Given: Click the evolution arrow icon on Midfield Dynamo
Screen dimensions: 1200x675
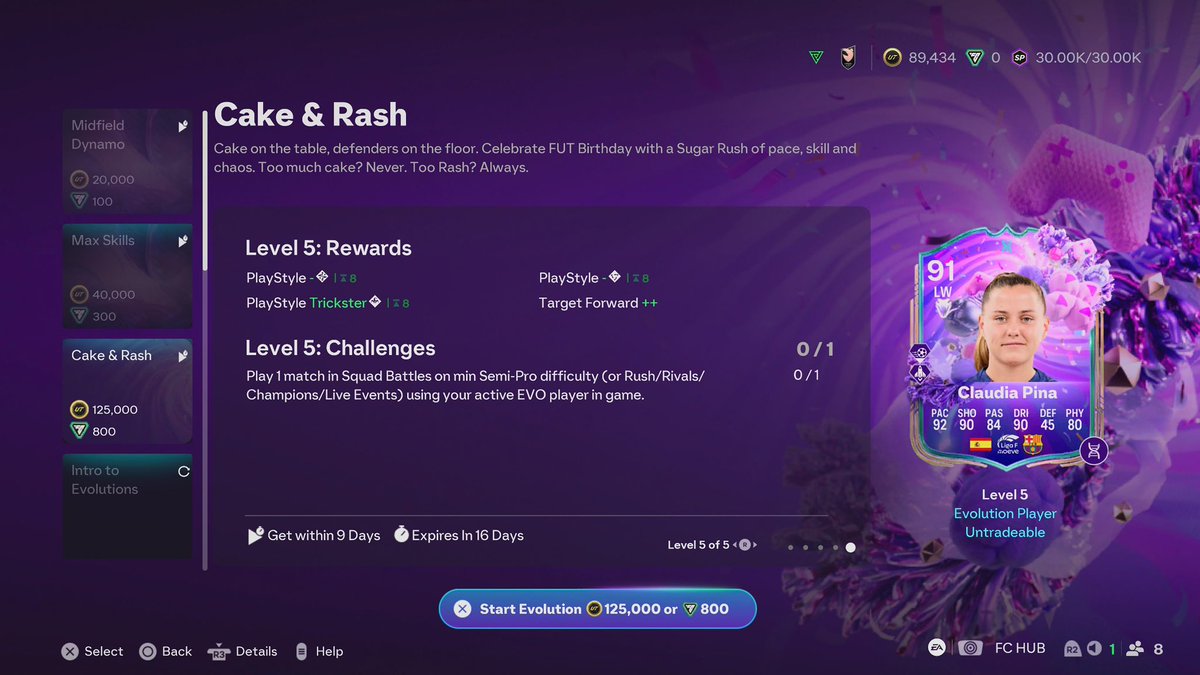Looking at the screenshot, I should coord(183,126).
